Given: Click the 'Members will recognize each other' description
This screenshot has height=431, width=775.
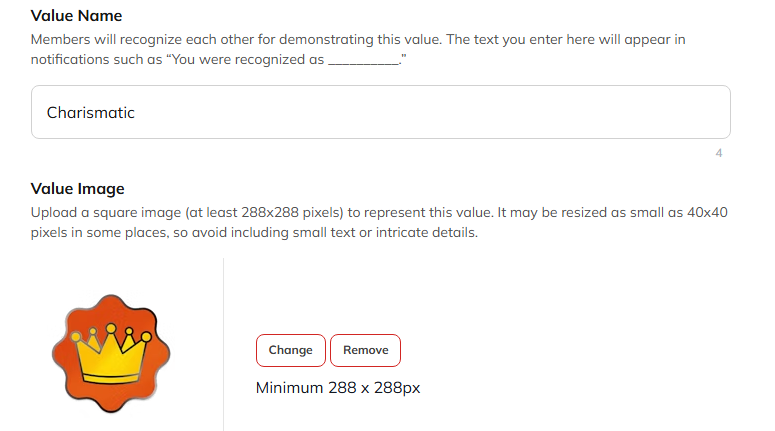Looking at the screenshot, I should [x=358, y=49].
